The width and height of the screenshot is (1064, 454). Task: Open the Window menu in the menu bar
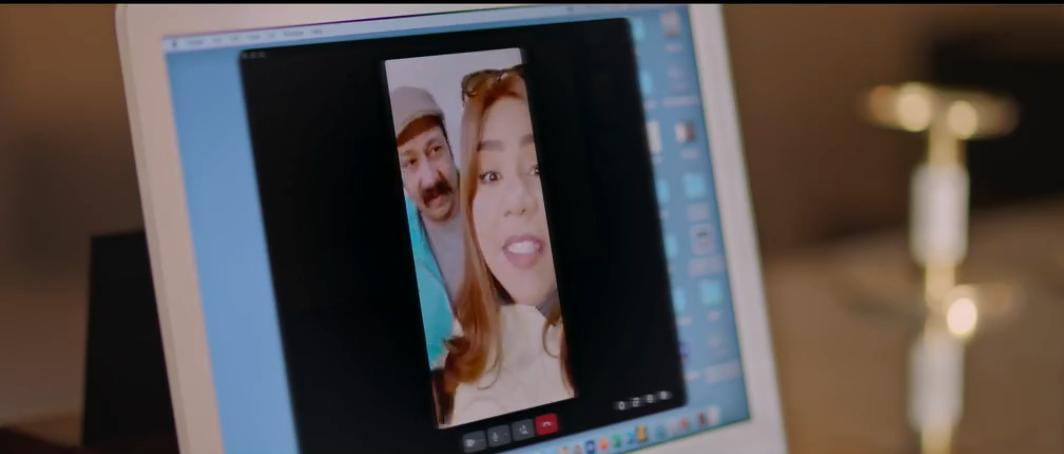[291, 36]
